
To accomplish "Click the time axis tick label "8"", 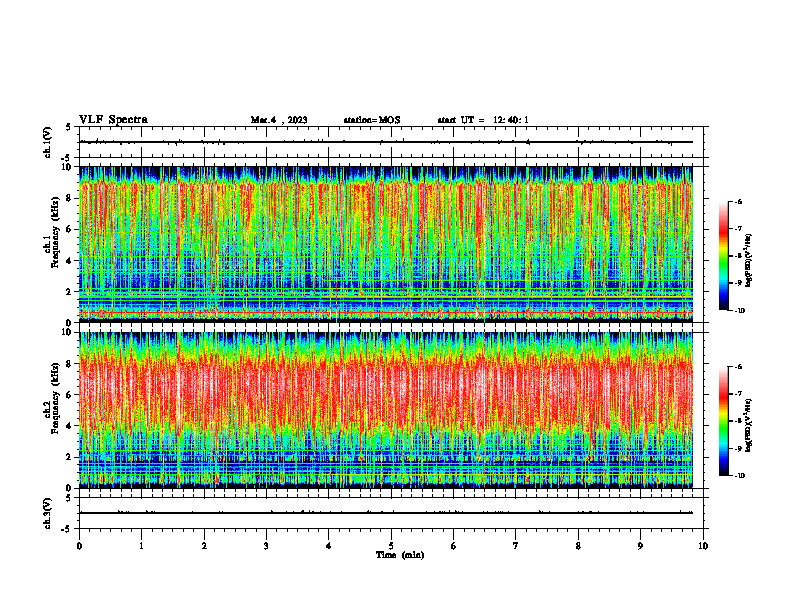I will (578, 546).
